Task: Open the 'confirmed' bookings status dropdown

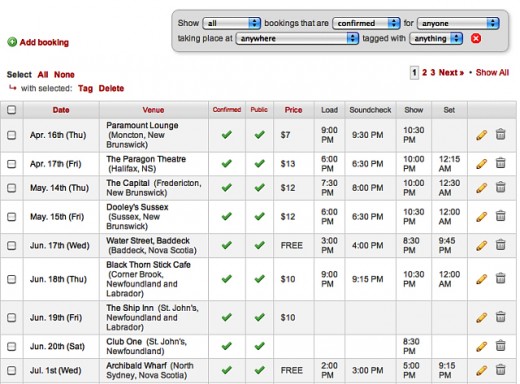Action: coord(366,23)
